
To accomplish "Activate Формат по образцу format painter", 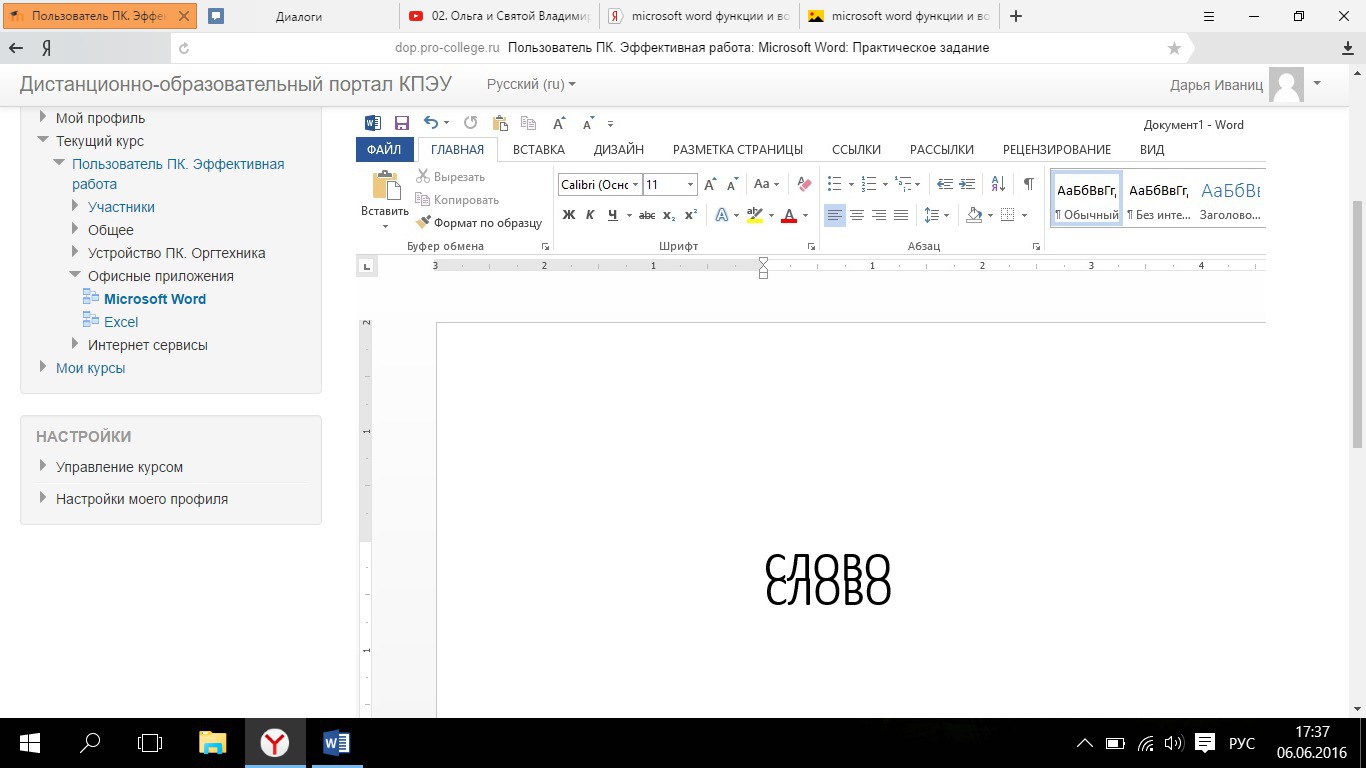I will click(479, 223).
